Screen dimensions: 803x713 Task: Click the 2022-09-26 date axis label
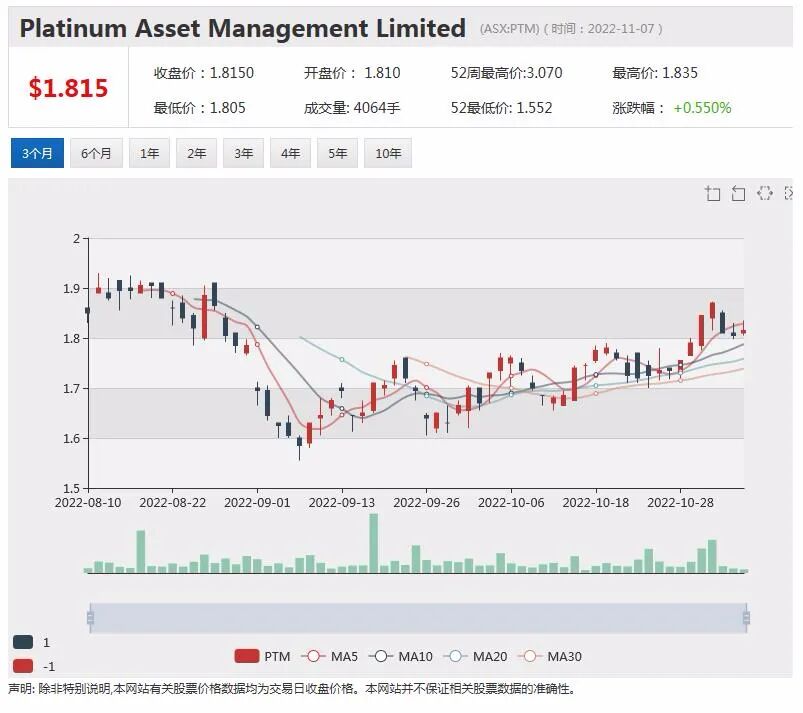click(427, 502)
